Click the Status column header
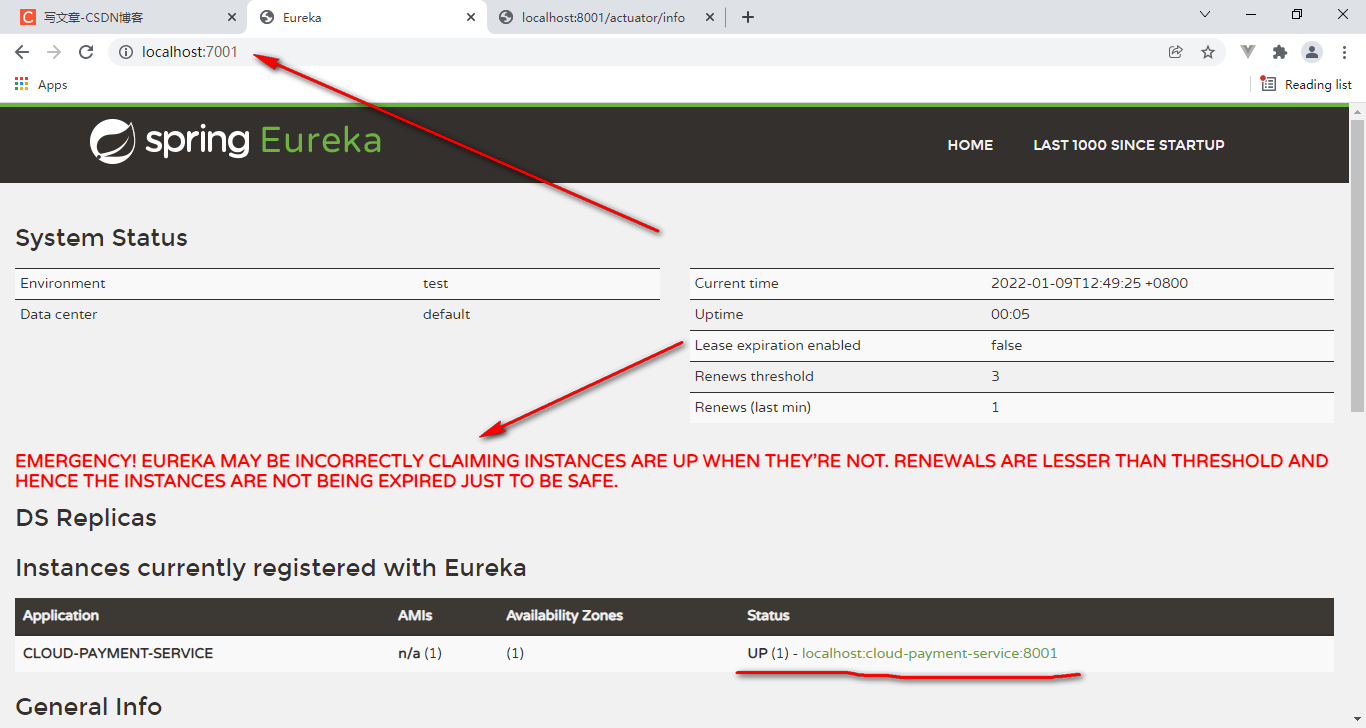 768,615
